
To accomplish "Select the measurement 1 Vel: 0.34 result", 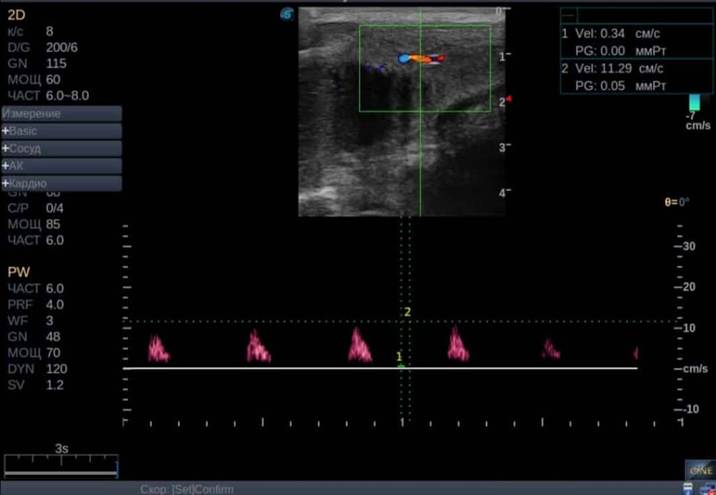I will [611, 33].
